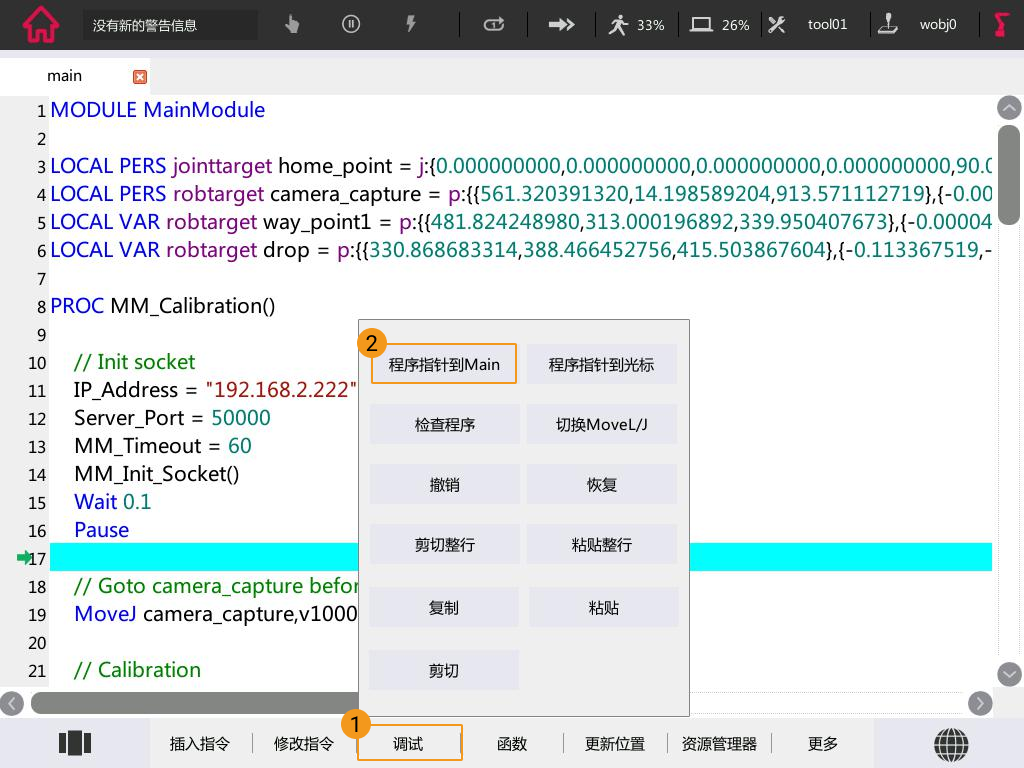The image size is (1024, 768).
Task: Toggle the motor power lightning icon
Action: click(410, 25)
